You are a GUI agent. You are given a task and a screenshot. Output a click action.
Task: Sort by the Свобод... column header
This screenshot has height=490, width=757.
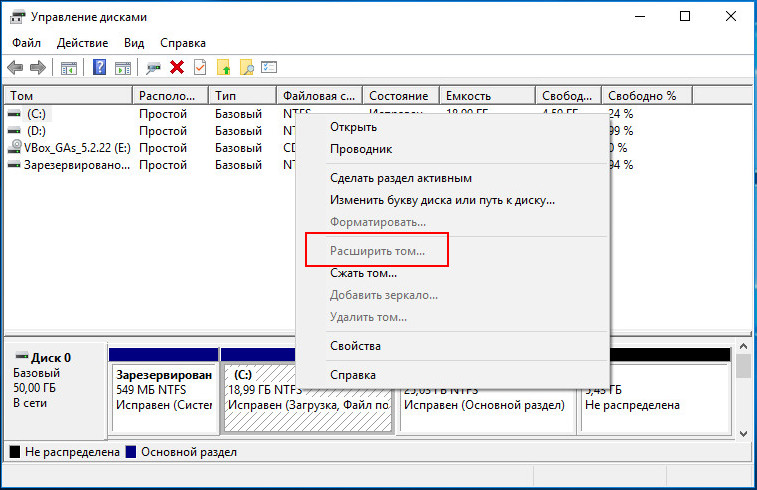coord(568,96)
